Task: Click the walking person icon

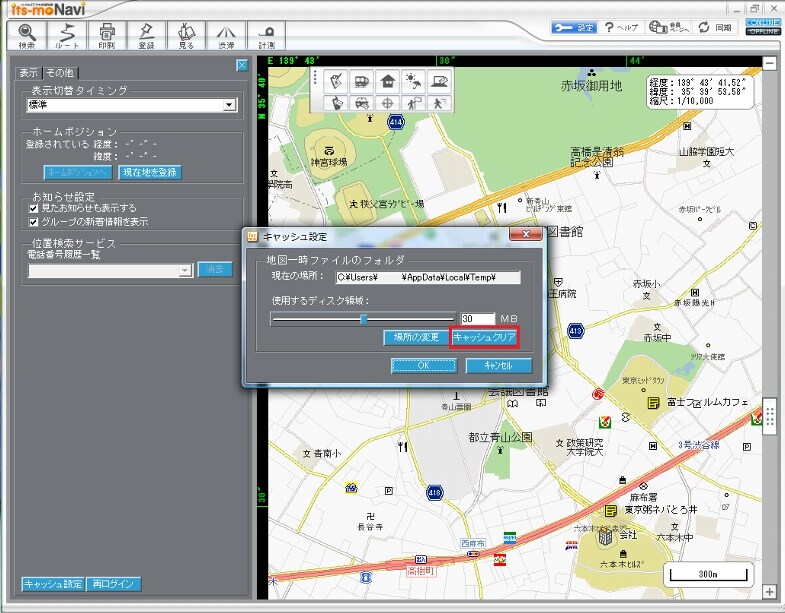Action: point(439,103)
